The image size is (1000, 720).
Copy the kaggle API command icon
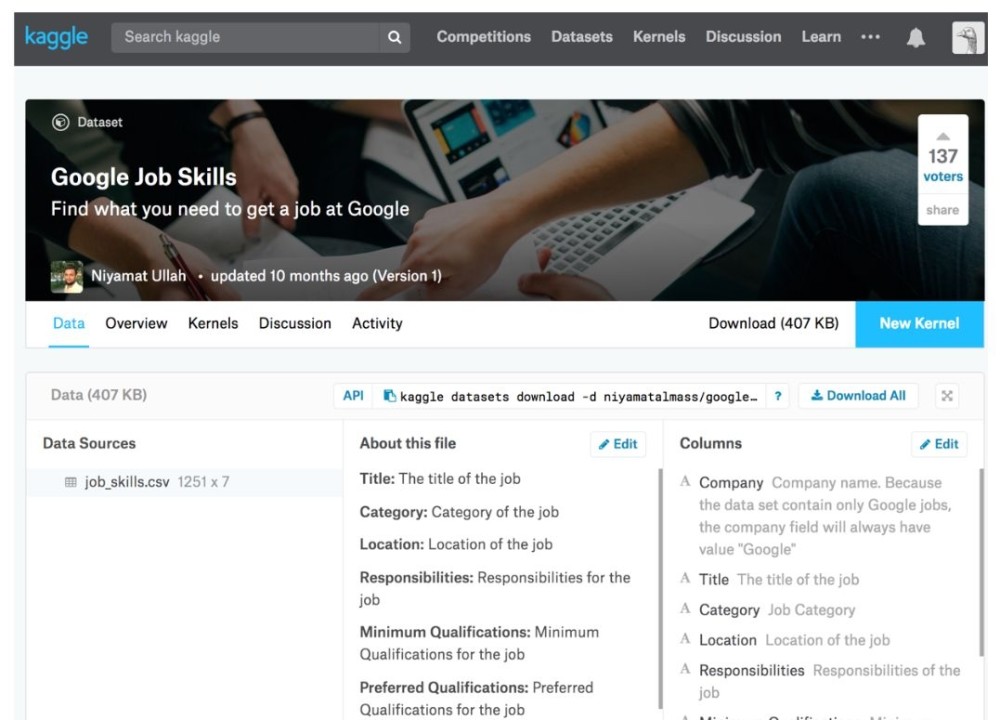click(x=389, y=396)
